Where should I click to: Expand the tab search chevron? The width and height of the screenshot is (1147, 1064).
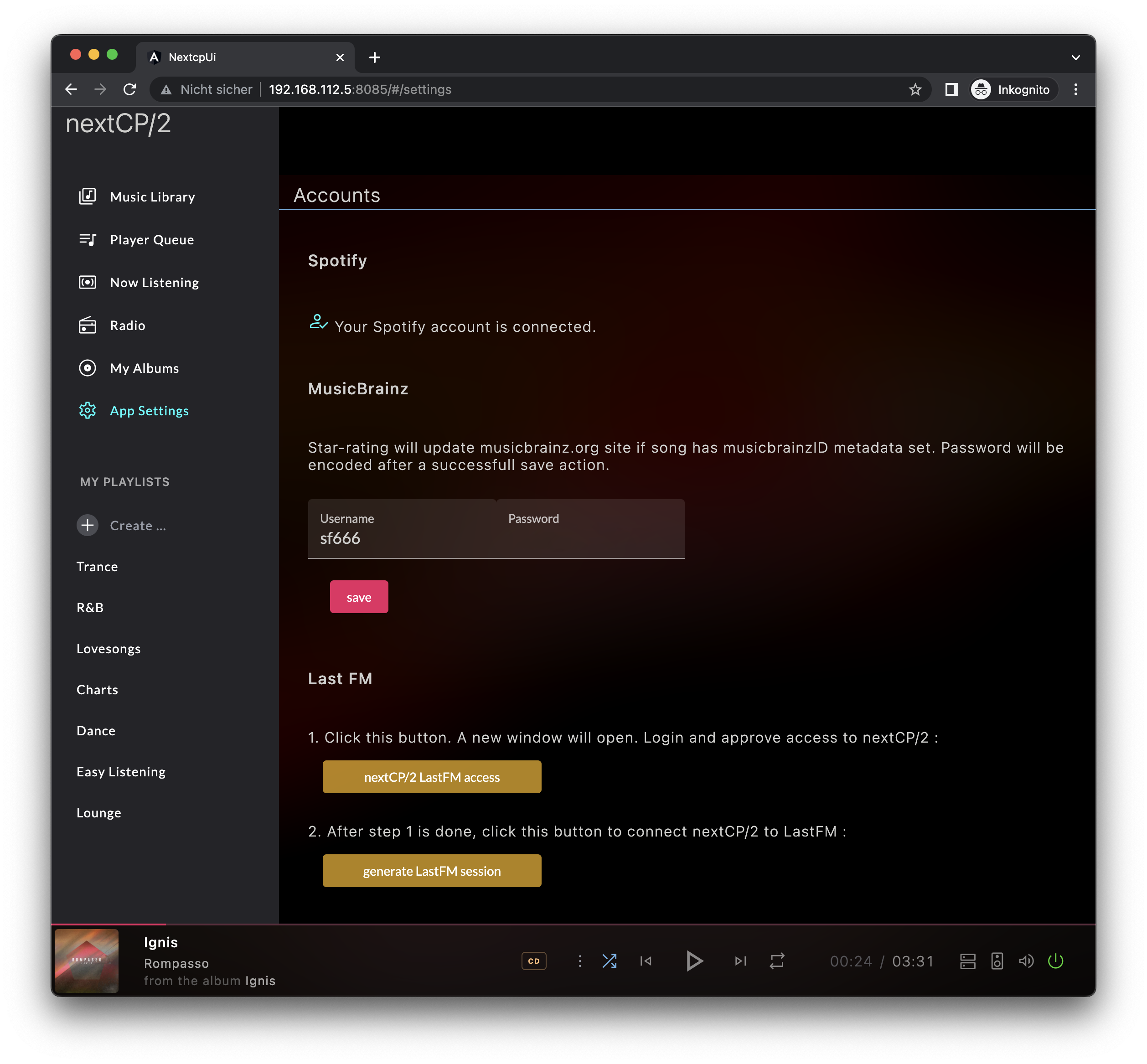[1075, 57]
